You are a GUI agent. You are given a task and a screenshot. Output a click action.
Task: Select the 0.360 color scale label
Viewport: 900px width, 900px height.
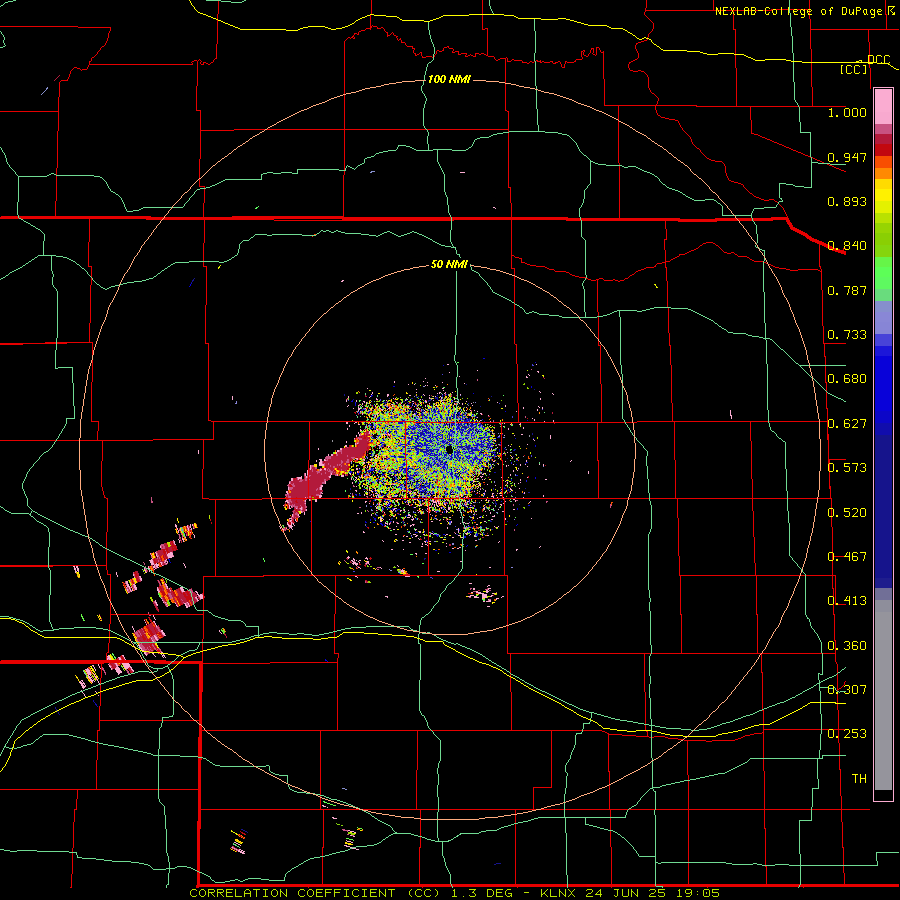point(847,646)
